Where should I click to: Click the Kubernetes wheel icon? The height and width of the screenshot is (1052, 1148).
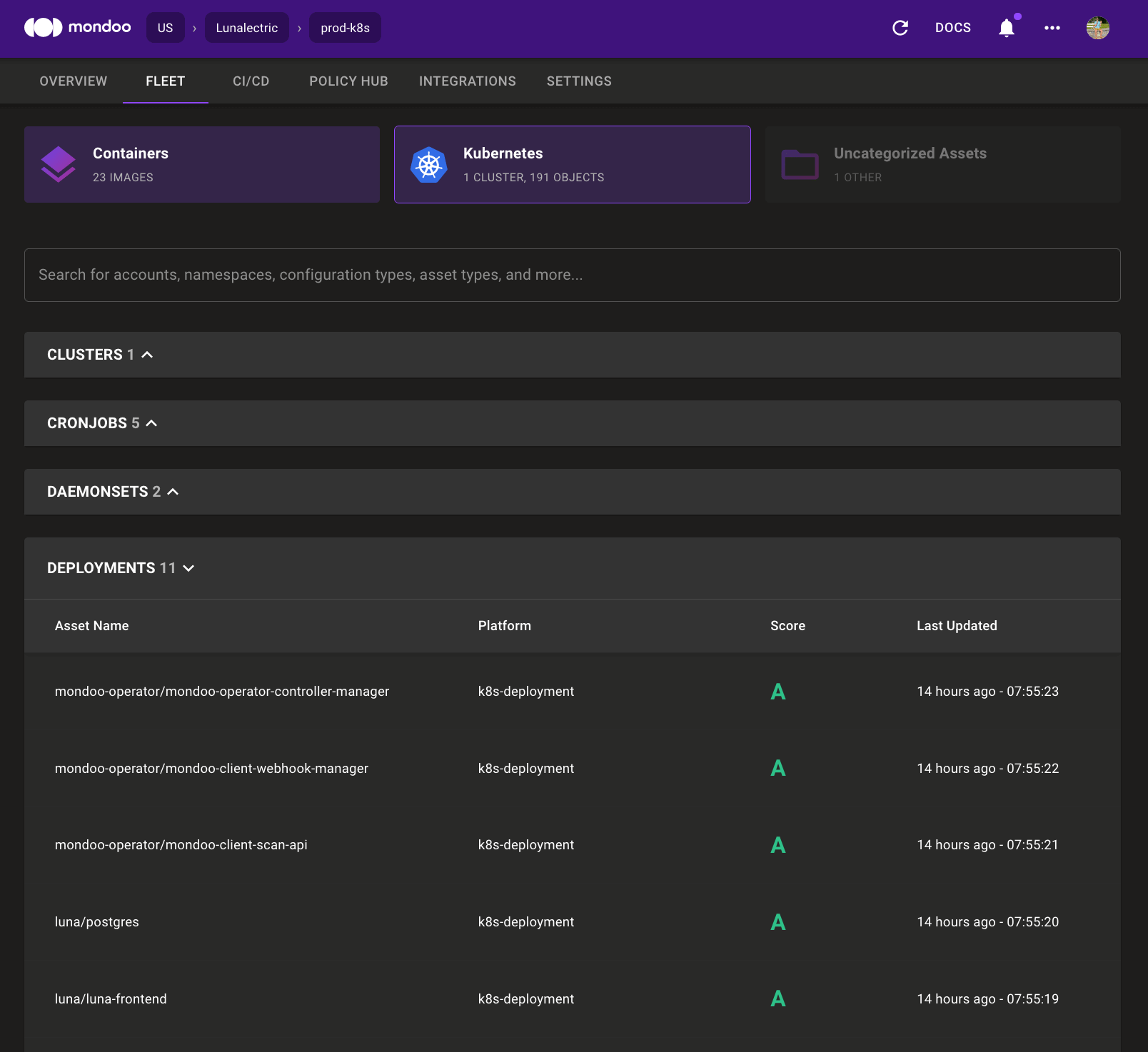coord(428,165)
